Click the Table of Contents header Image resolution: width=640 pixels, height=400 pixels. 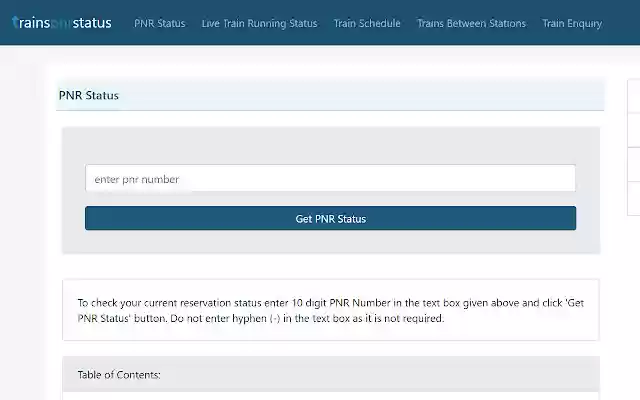click(119, 375)
